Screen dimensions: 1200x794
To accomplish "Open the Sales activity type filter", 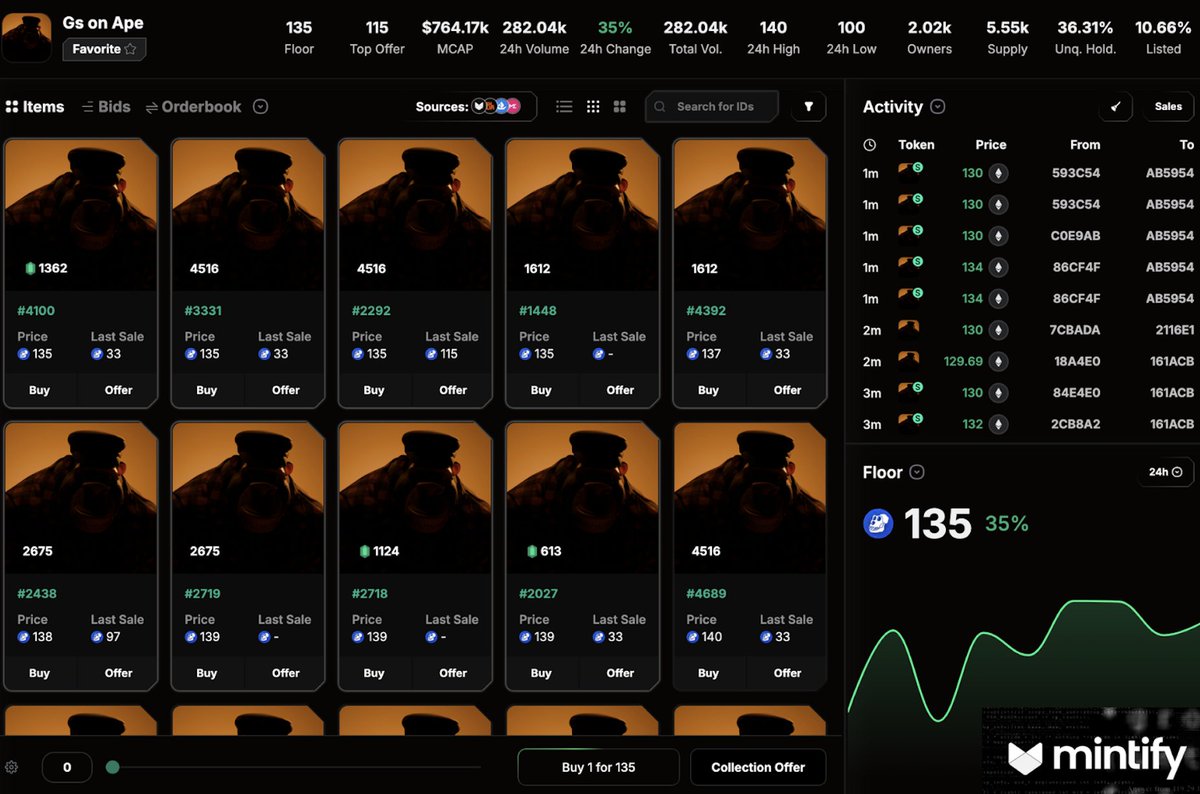I will 1168,106.
